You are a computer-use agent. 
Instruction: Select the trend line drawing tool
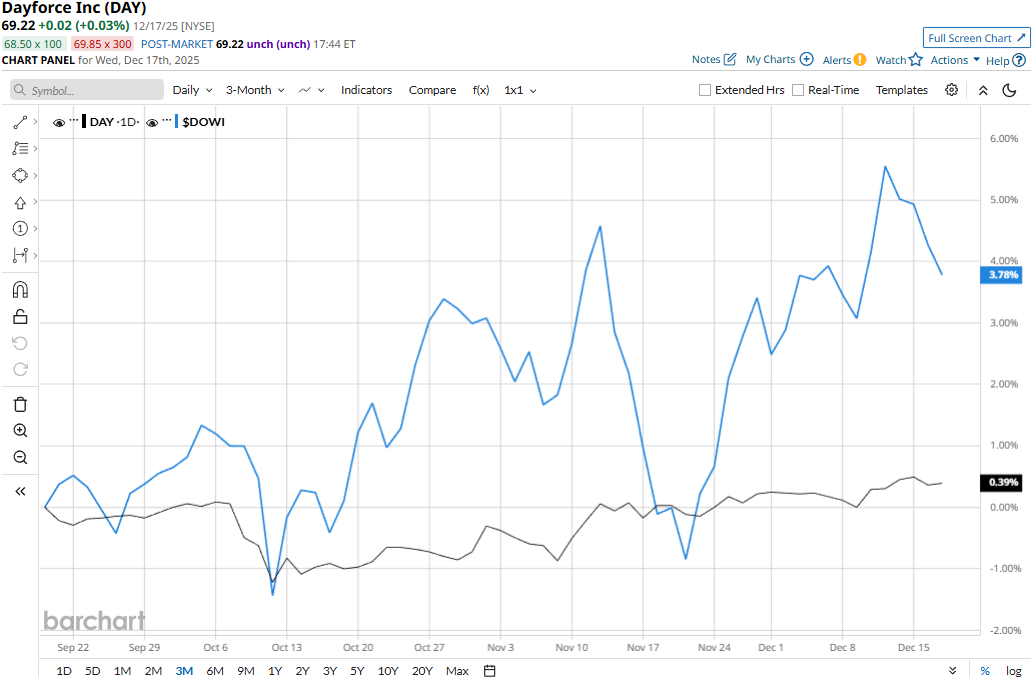point(20,122)
